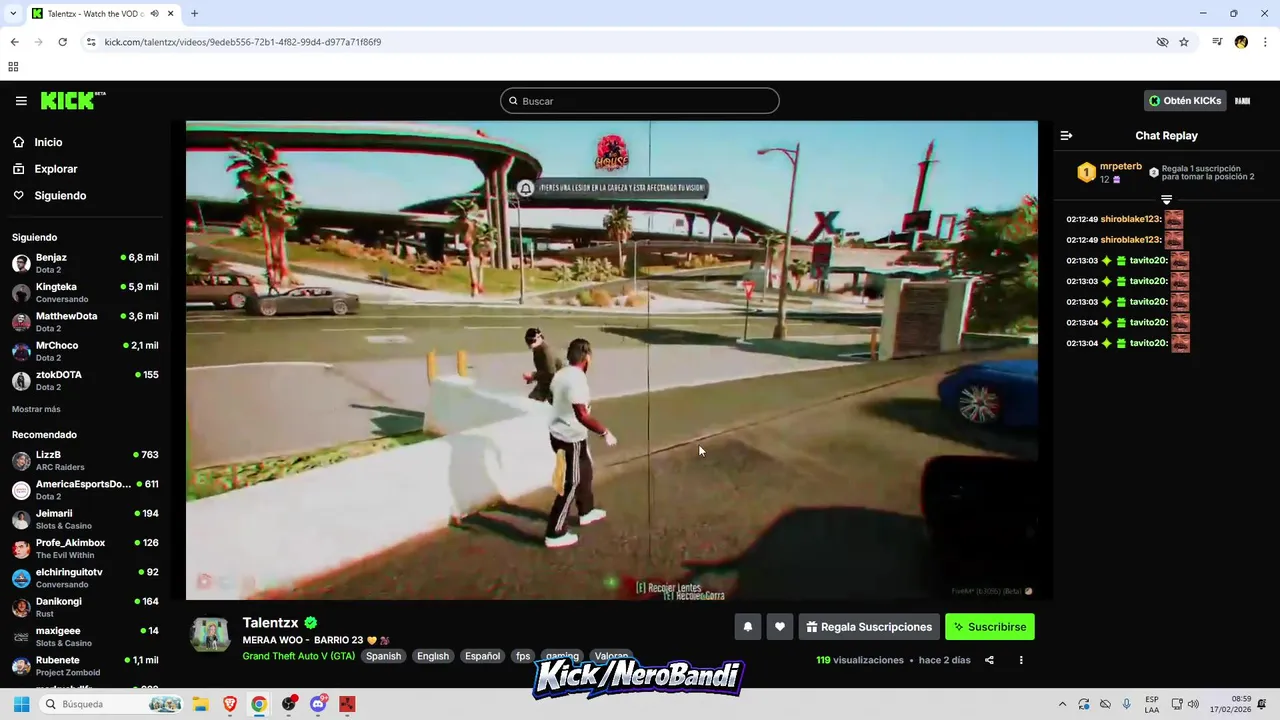
Task: Open Jeimarii recommended channel
Action: click(x=85, y=519)
